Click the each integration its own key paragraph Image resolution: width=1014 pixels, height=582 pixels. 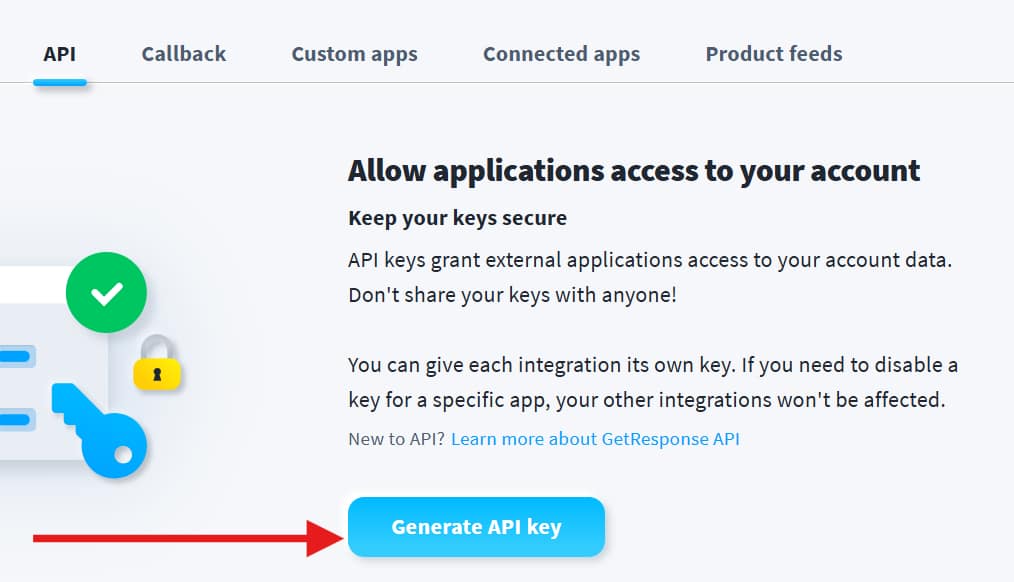653,382
